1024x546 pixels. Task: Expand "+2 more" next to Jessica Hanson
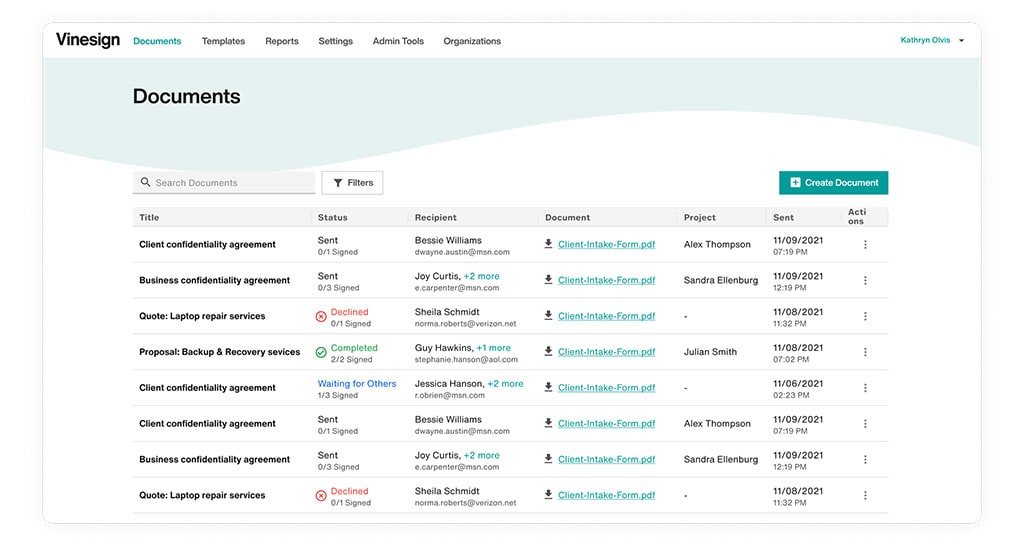[505, 384]
